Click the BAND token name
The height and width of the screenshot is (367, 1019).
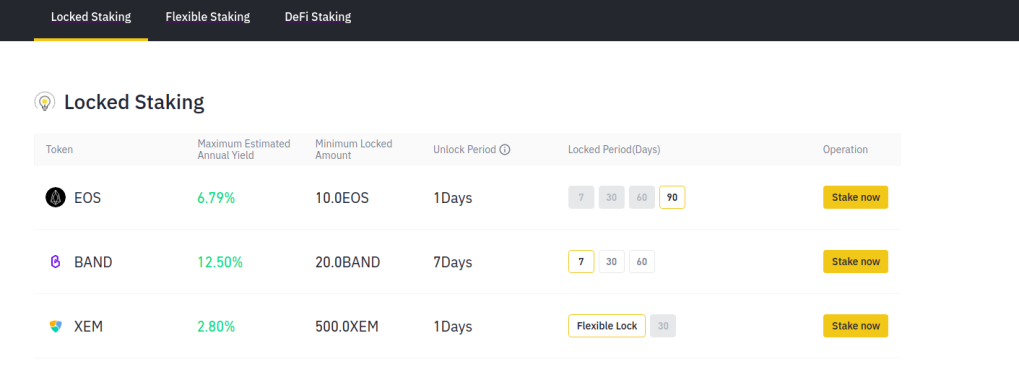click(94, 262)
